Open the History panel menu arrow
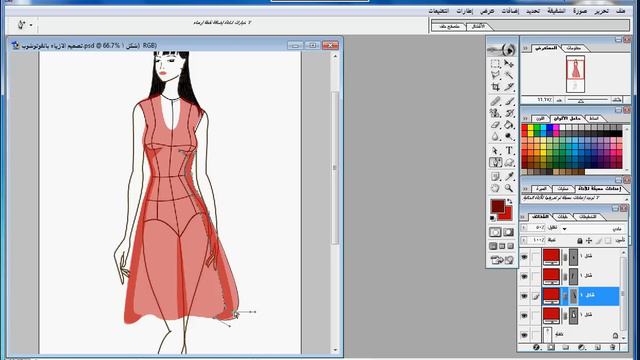Viewport: 640px width, 360px height. pyautogui.click(x=525, y=189)
